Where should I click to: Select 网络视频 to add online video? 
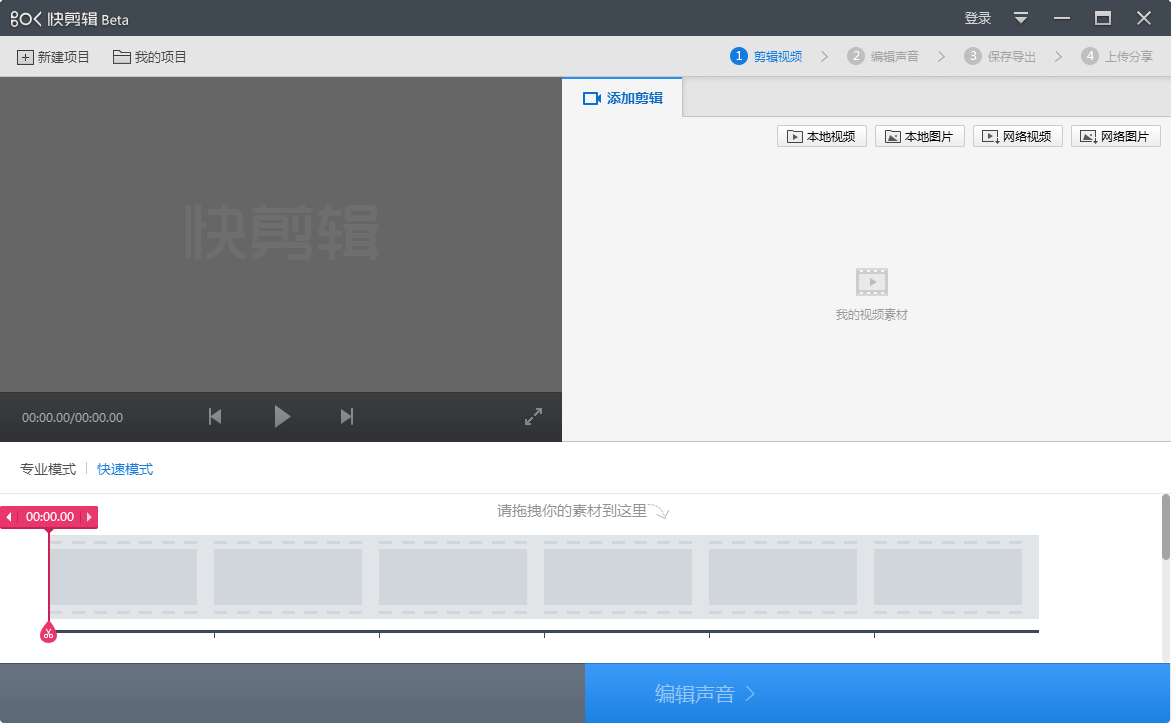[1017, 136]
